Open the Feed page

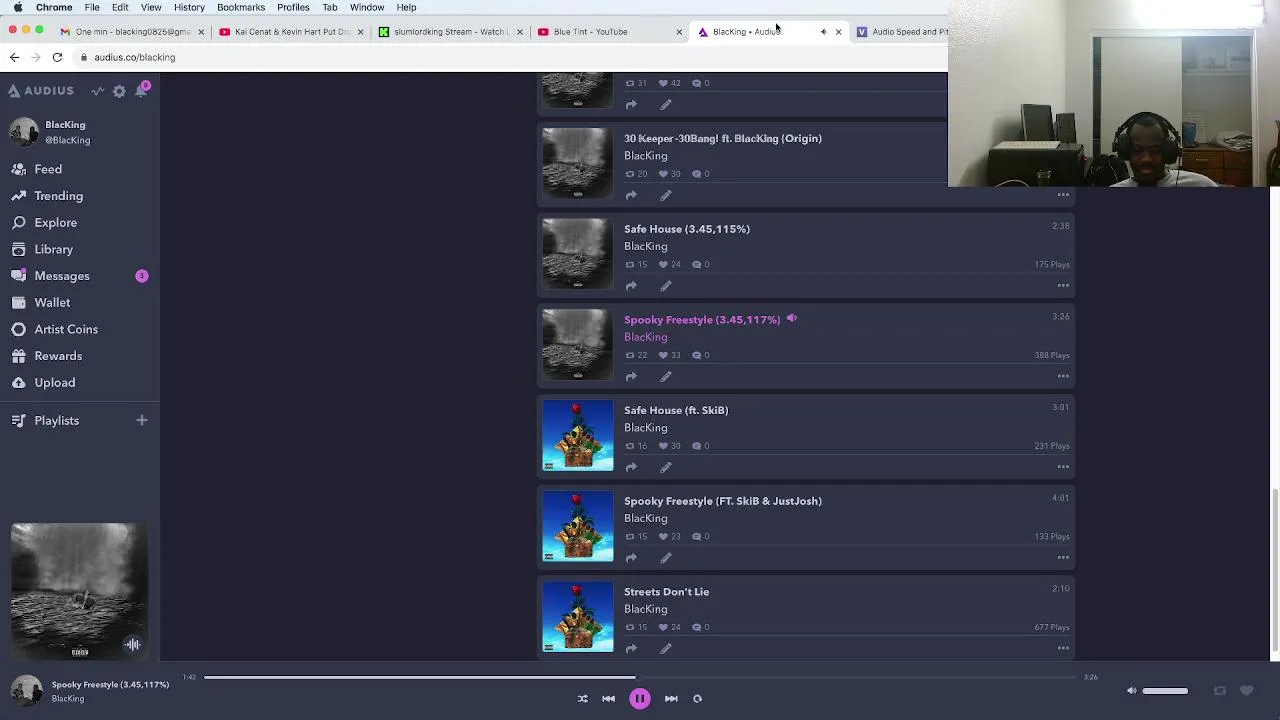pyautogui.click(x=48, y=169)
